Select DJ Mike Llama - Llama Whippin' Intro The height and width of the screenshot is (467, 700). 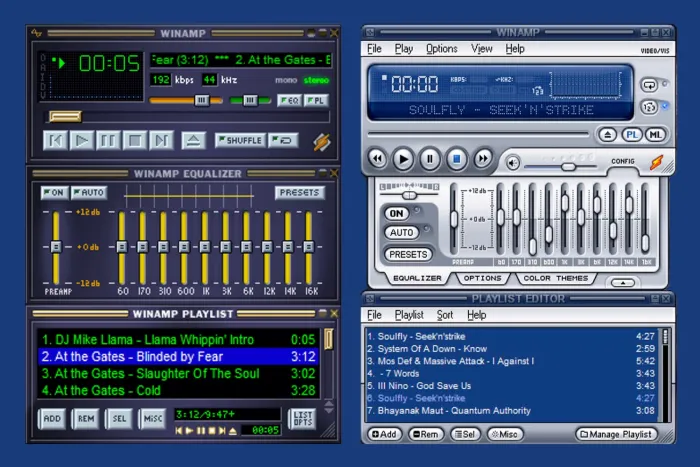pyautogui.click(x=179, y=340)
